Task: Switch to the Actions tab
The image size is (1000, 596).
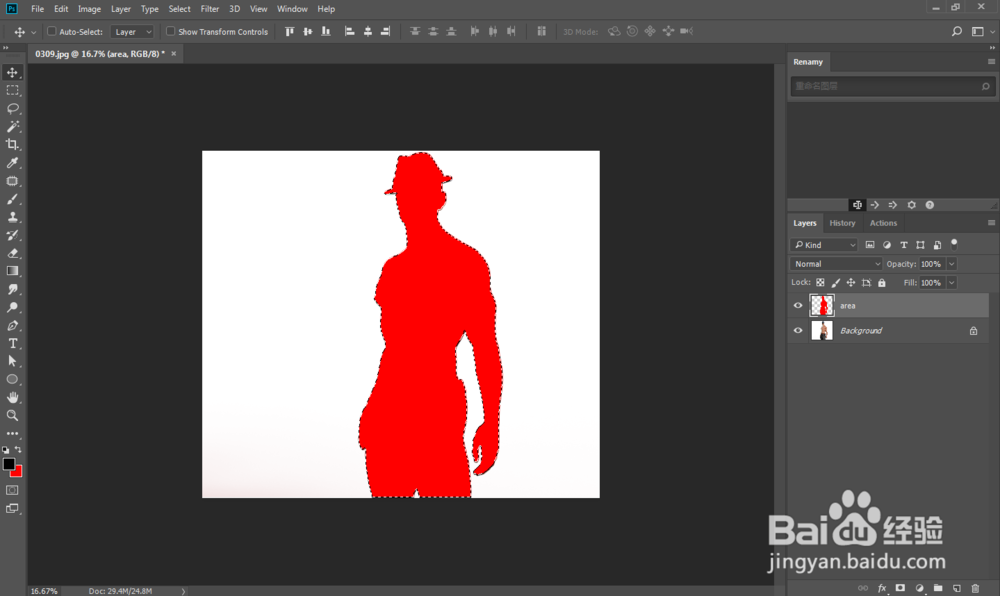Action: pyautogui.click(x=883, y=223)
